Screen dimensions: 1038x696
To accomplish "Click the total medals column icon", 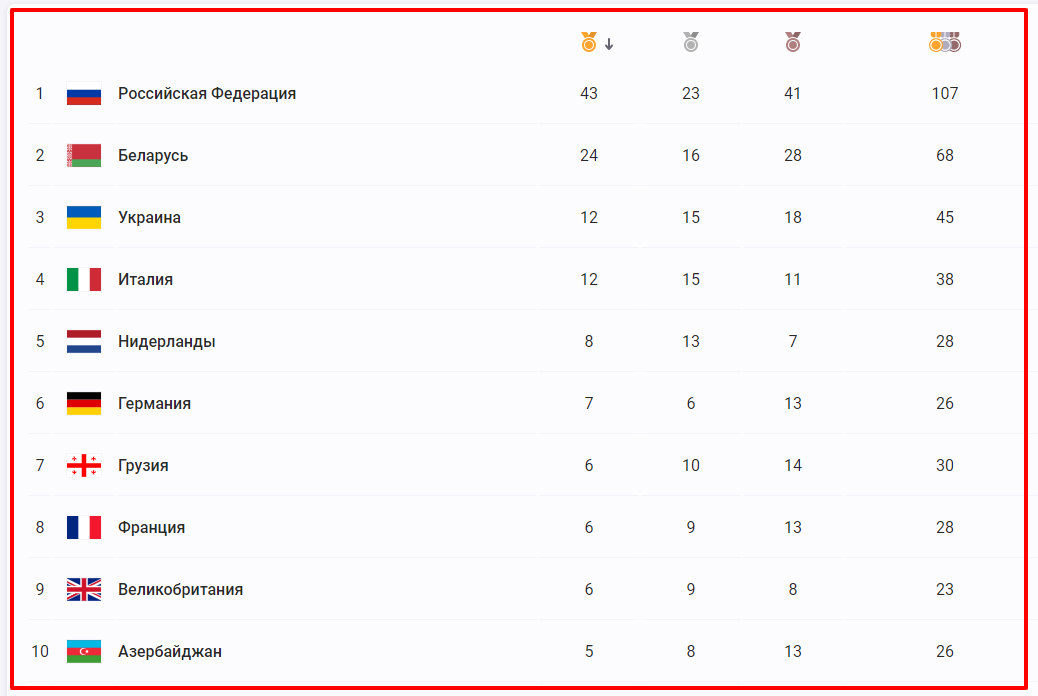I will 945,42.
